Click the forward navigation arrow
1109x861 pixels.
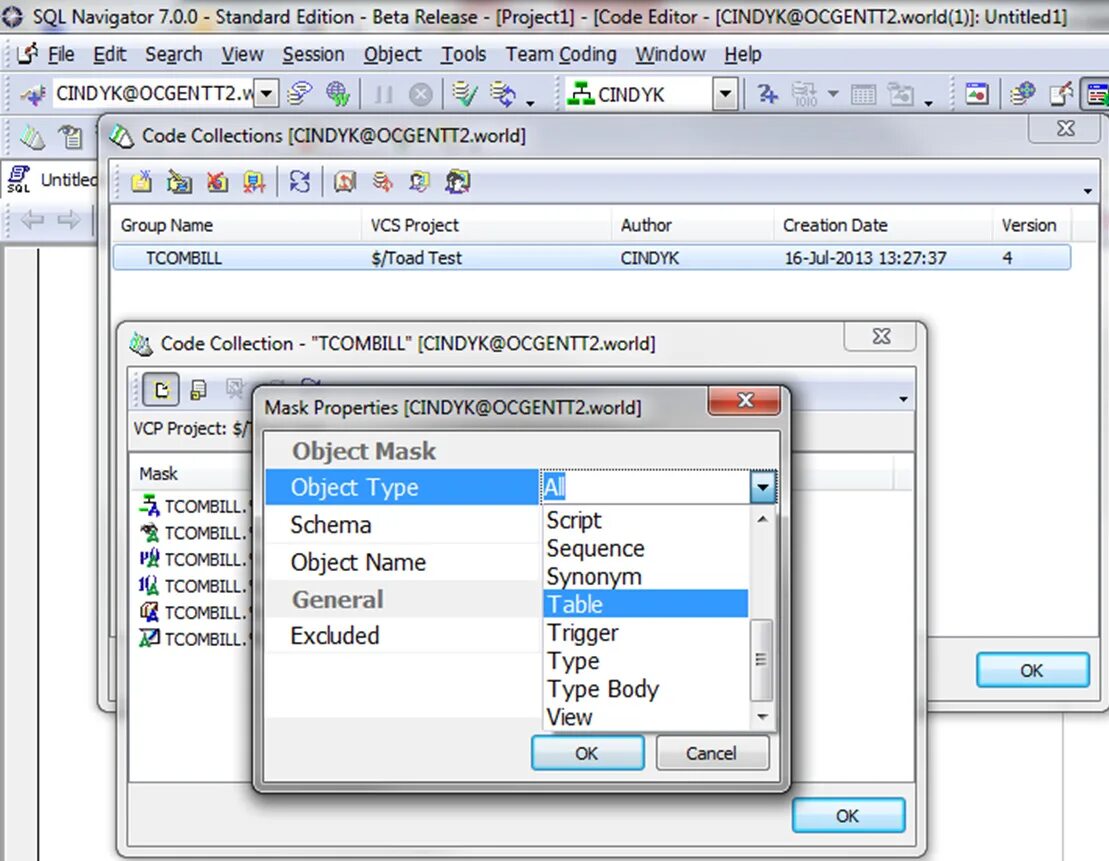point(69,219)
